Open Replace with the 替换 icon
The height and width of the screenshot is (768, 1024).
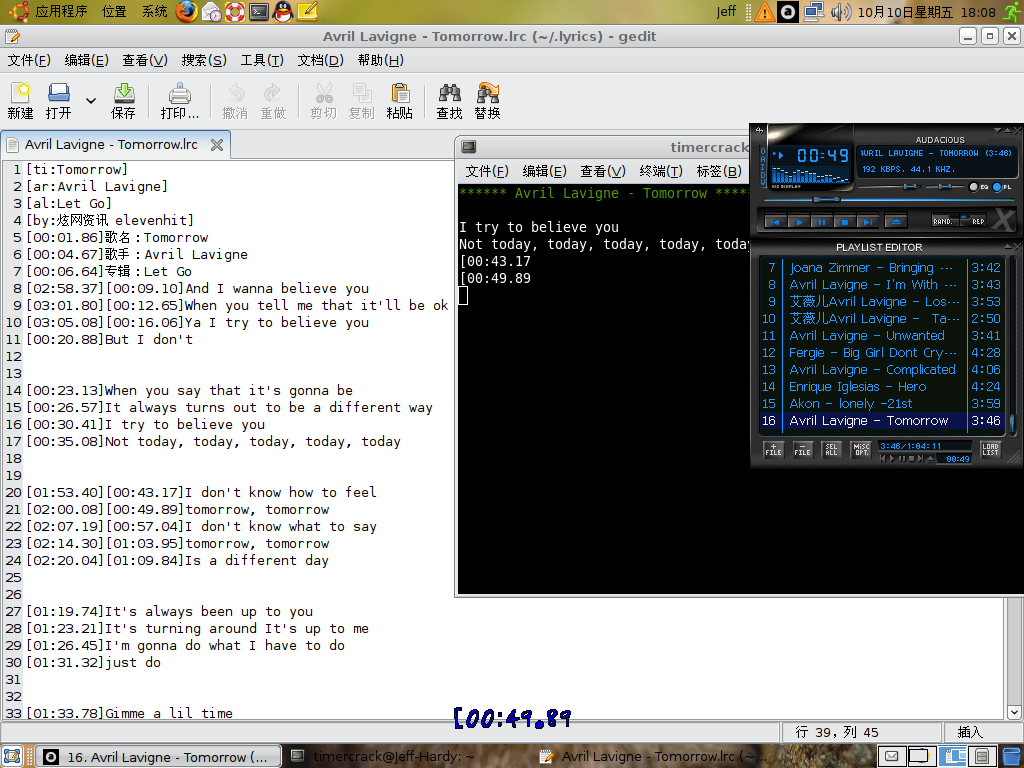click(487, 101)
